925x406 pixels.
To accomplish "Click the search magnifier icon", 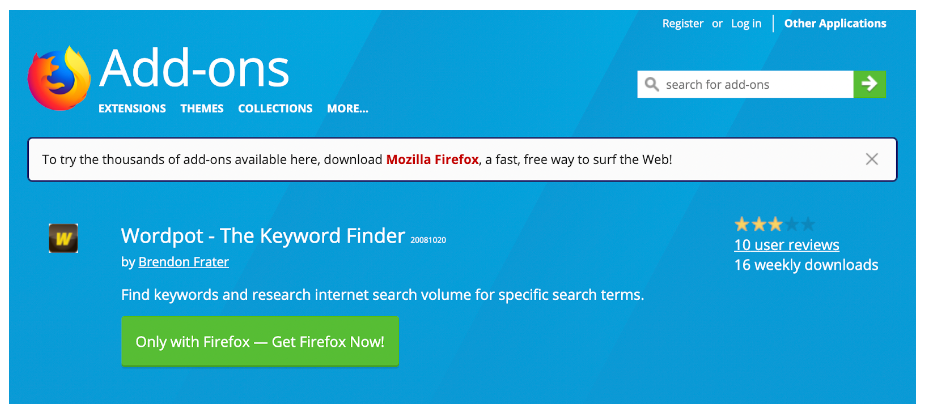I will pyautogui.click(x=652, y=85).
